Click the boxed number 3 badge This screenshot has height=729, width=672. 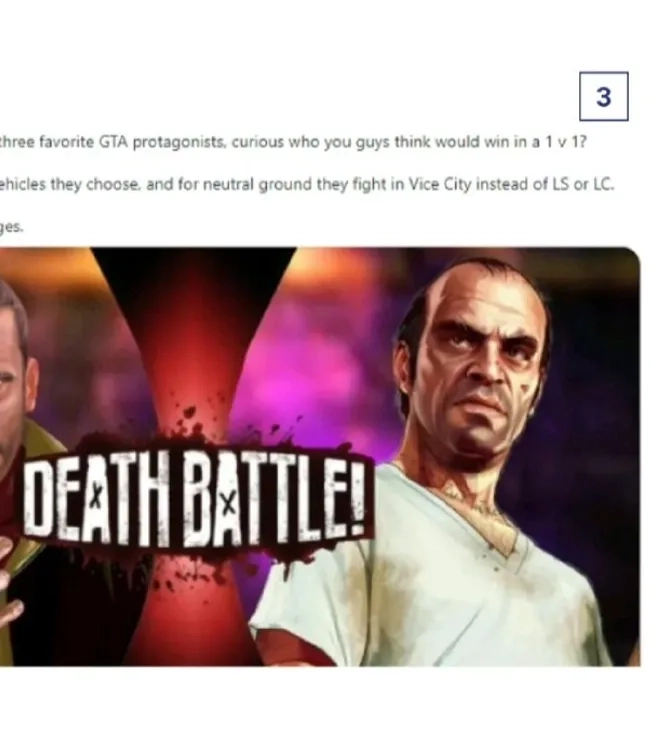coord(603,96)
